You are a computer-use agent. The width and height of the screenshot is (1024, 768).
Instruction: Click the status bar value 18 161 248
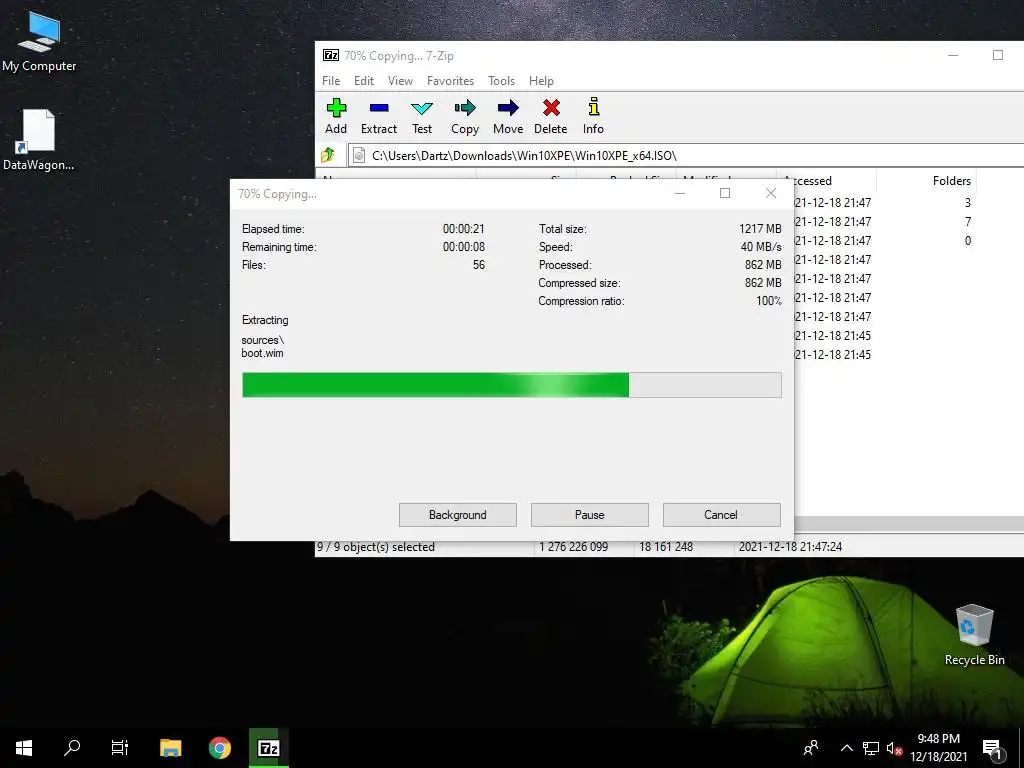point(665,547)
